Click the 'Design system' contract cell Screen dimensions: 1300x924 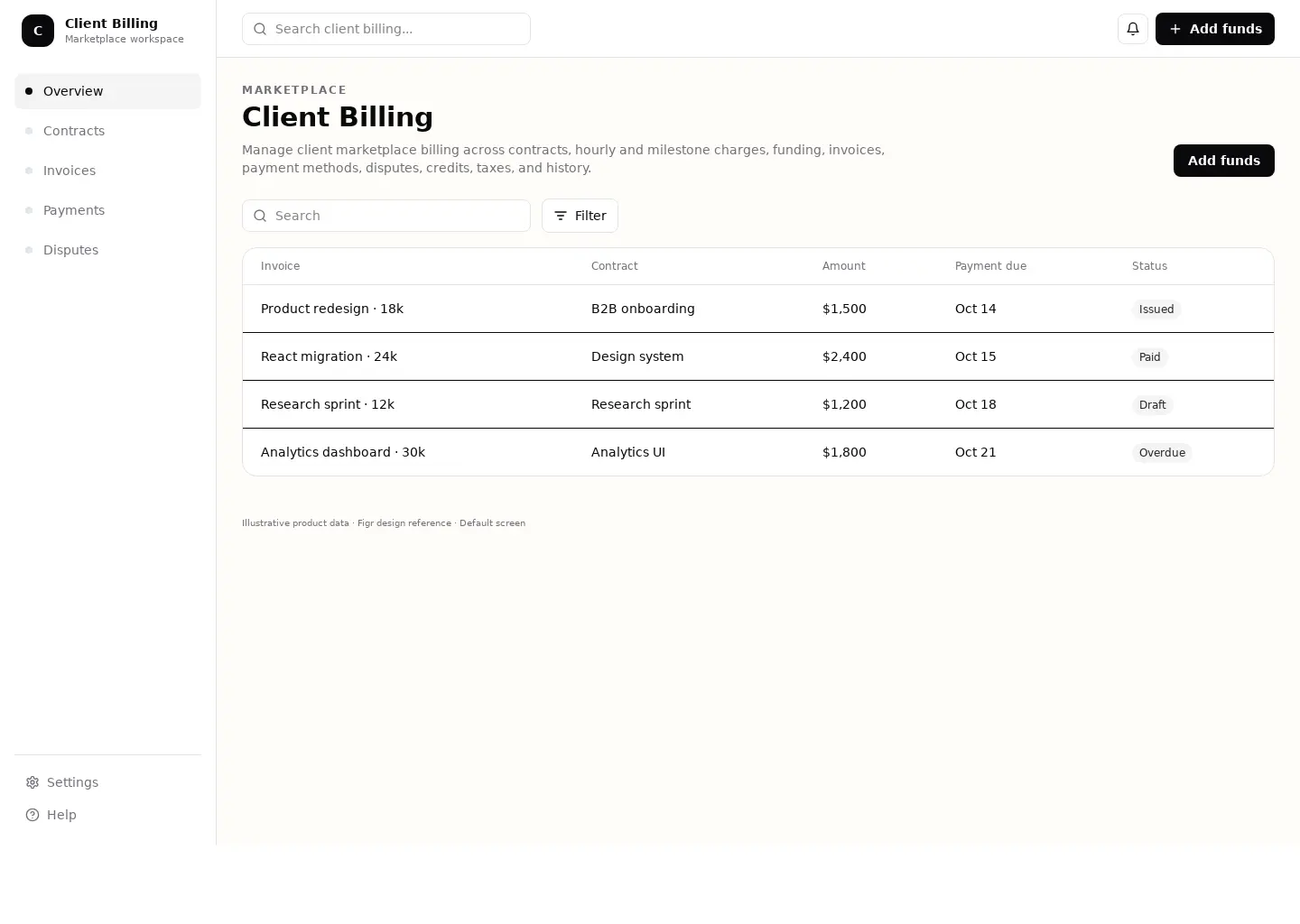[x=637, y=356]
